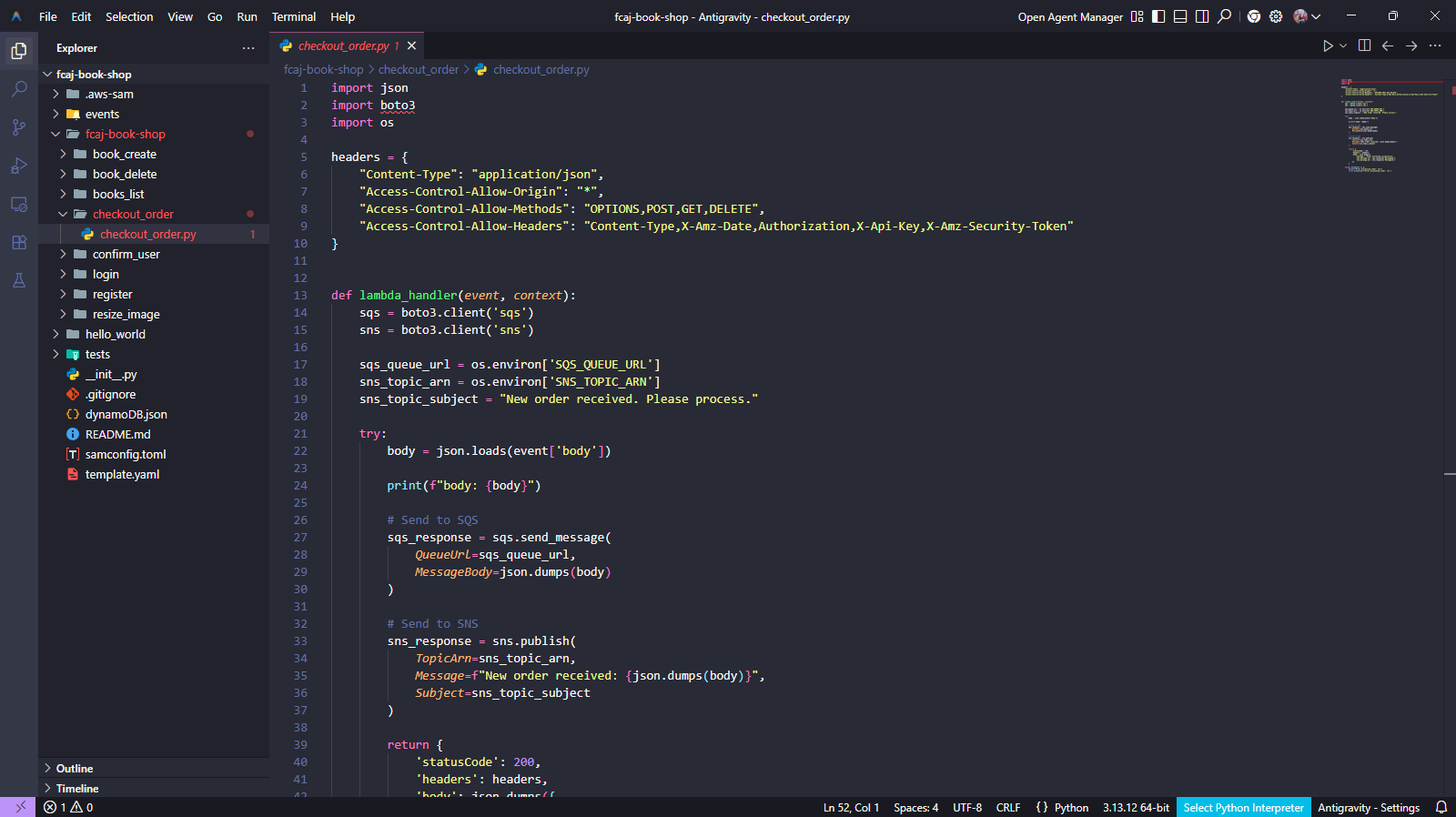This screenshot has height=817, width=1456.
Task: Click the curly braces icon beside Python
Action: (1042, 807)
